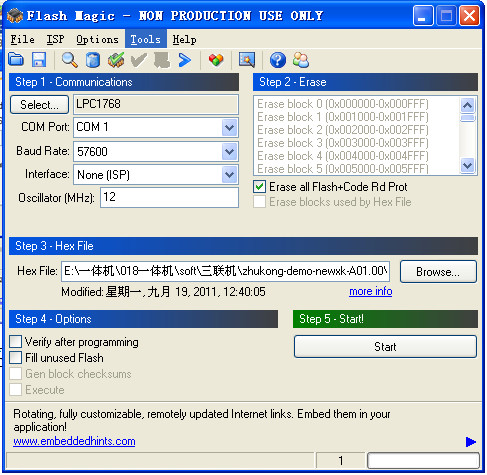
Task: Expand the Baud Rate dropdown
Action: (229, 152)
